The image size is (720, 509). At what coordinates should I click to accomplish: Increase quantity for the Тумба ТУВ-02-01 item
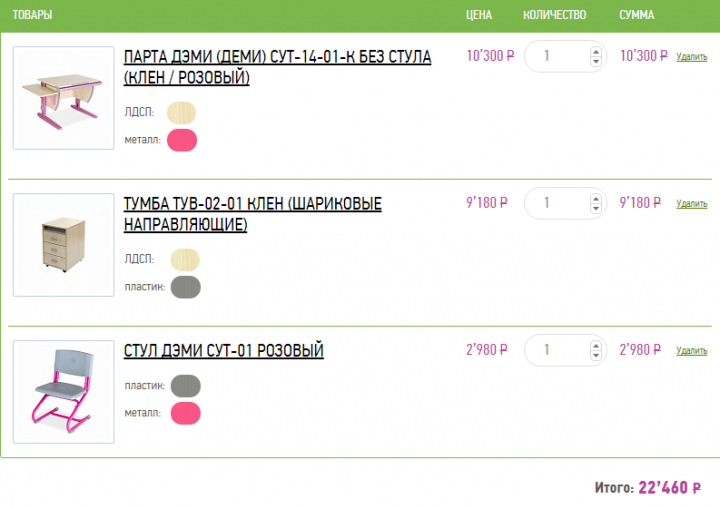(x=597, y=197)
